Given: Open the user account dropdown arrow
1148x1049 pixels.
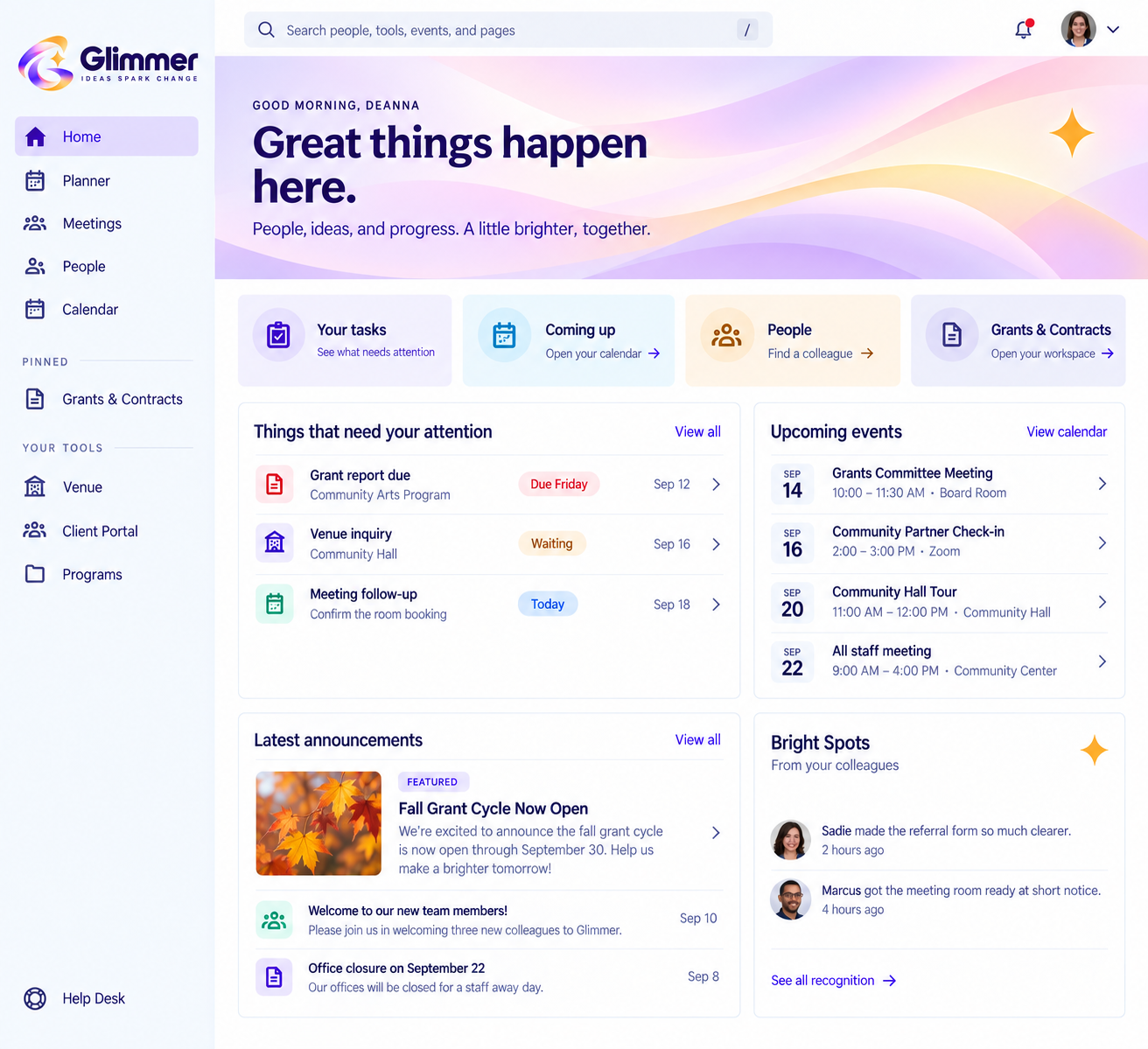Looking at the screenshot, I should (x=1113, y=30).
